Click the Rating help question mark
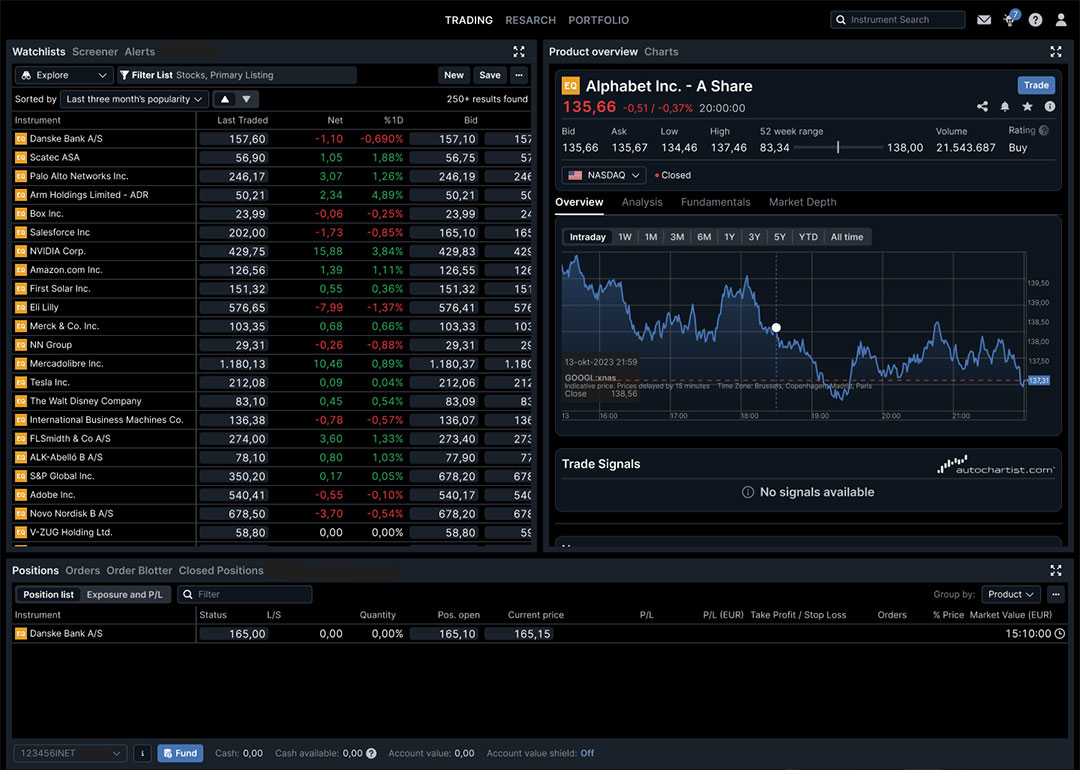The height and width of the screenshot is (770, 1080). (1043, 130)
